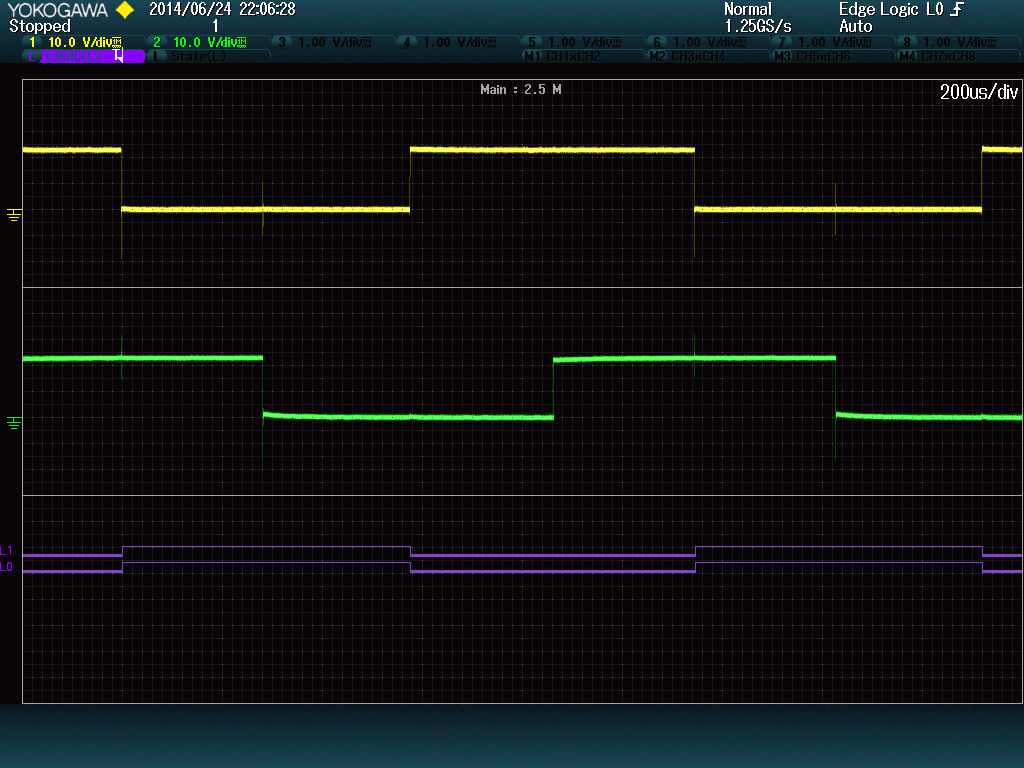Select the channel 6 1.00 V/div tab

point(709,42)
